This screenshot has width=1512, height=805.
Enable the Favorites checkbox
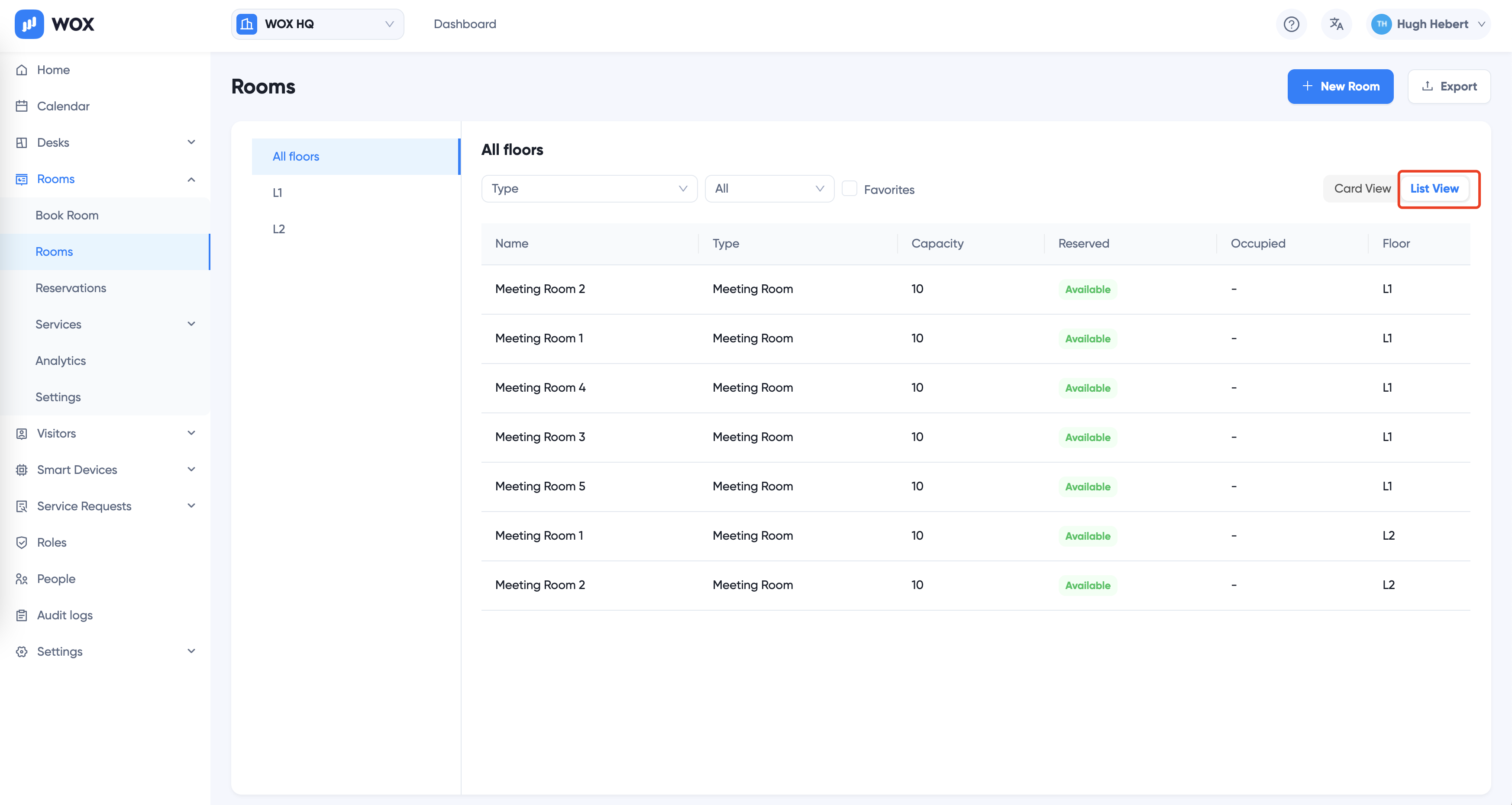point(850,188)
